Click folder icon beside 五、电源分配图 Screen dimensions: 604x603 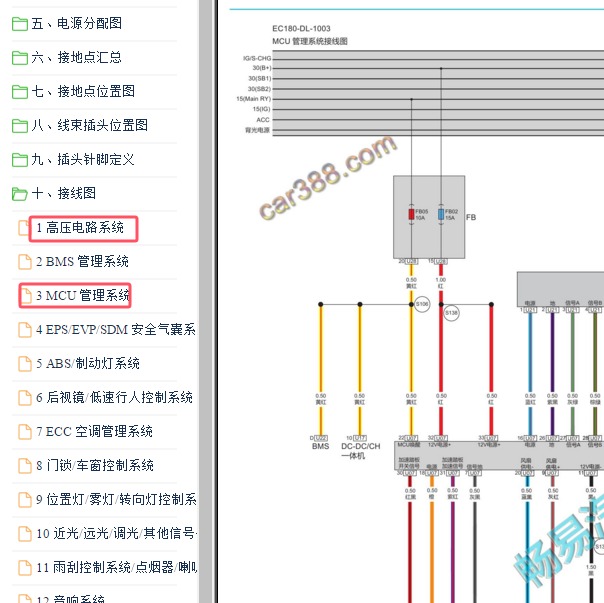click(x=20, y=24)
